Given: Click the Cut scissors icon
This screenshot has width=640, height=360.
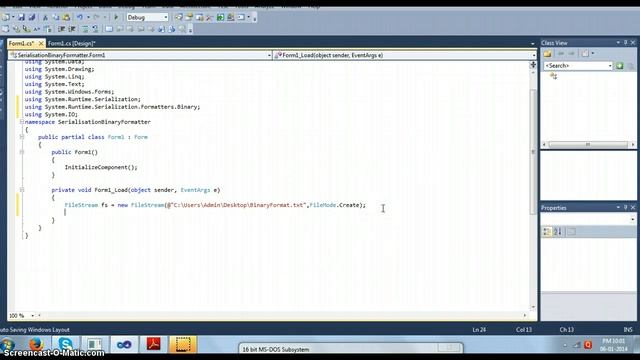Looking at the screenshot, I should coord(45,18).
